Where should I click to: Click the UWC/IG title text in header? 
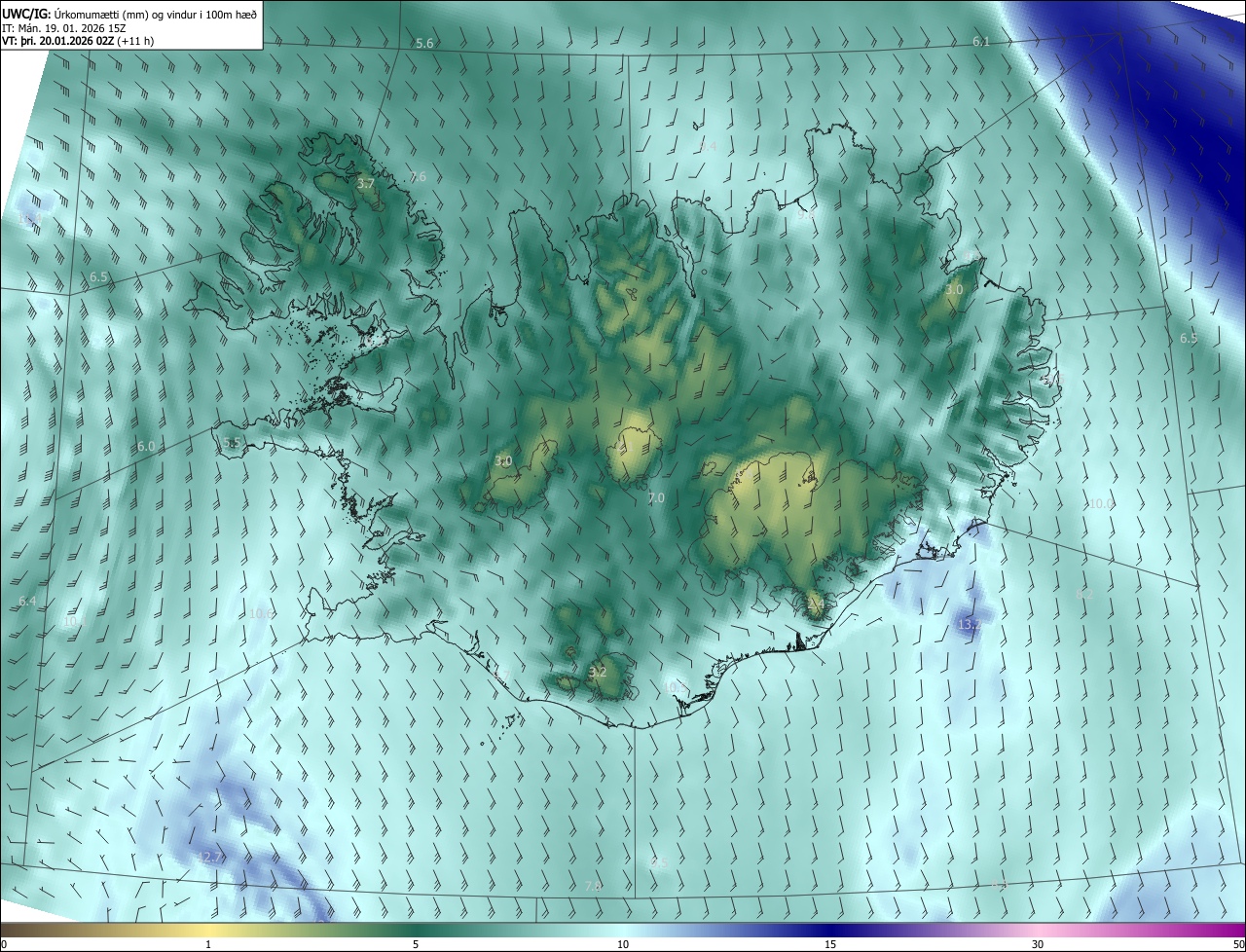pyautogui.click(x=24, y=13)
